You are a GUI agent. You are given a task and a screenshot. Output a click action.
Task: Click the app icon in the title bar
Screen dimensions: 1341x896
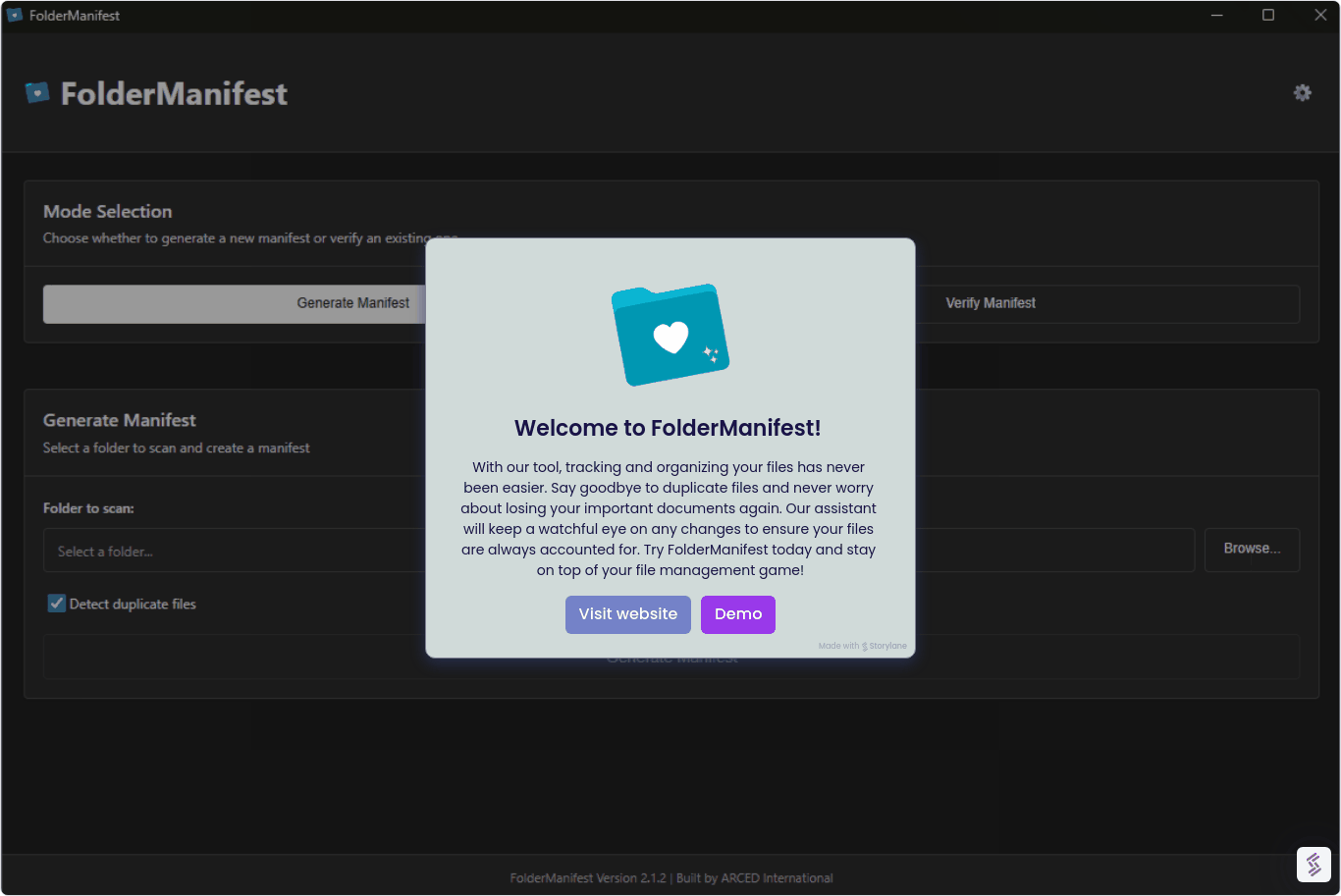[x=14, y=15]
